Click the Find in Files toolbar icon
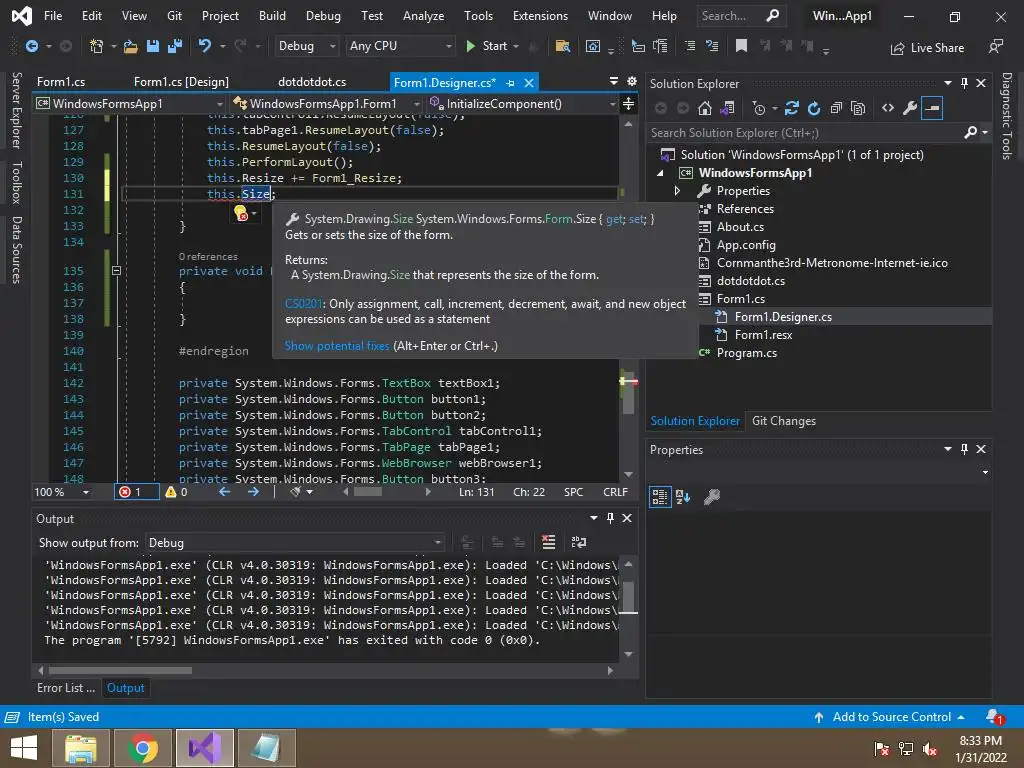This screenshot has width=1024, height=768. point(562,46)
